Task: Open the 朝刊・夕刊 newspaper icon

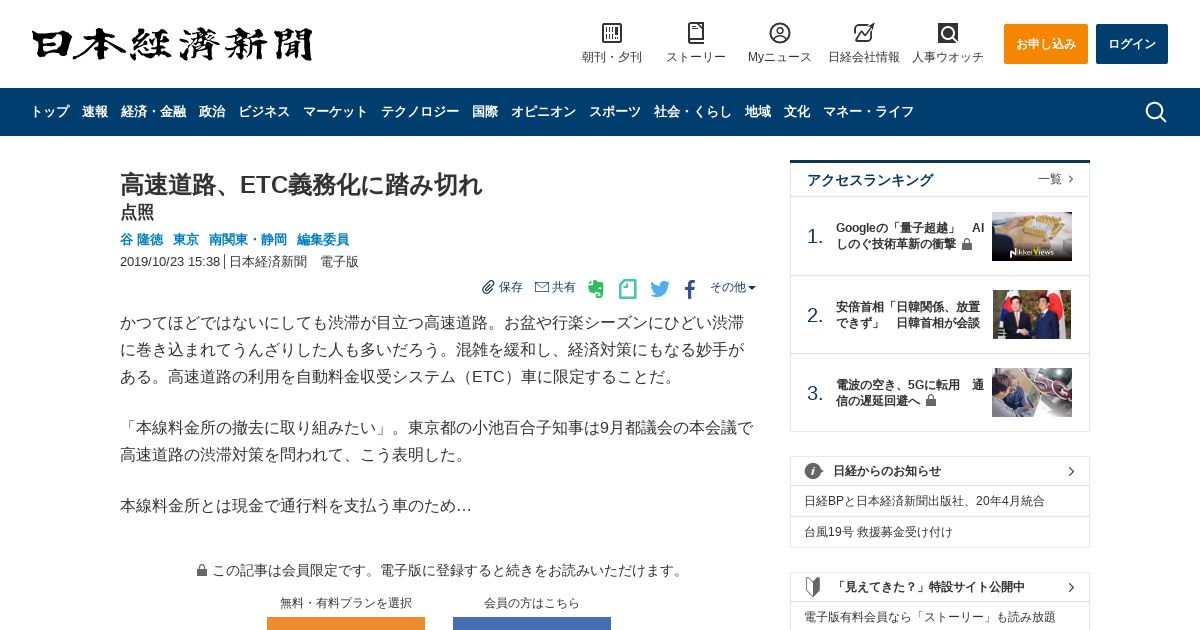Action: (x=612, y=33)
